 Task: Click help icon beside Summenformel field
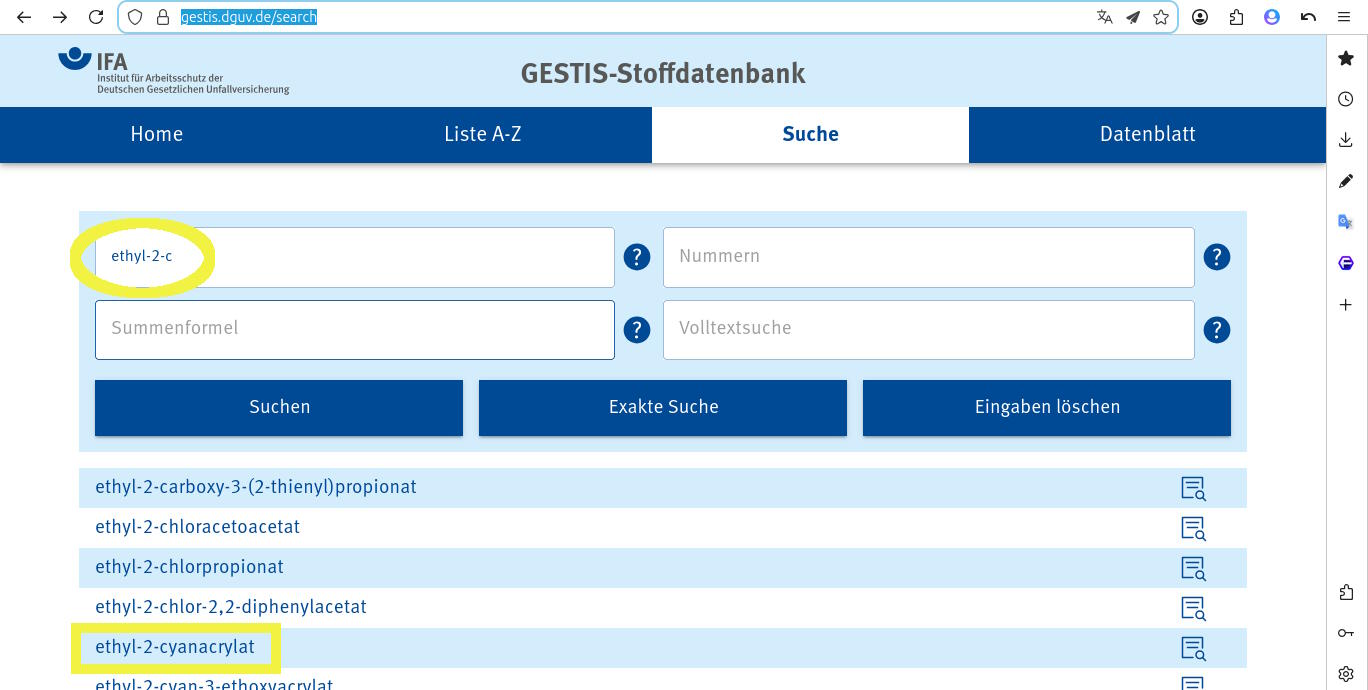pyautogui.click(x=637, y=330)
